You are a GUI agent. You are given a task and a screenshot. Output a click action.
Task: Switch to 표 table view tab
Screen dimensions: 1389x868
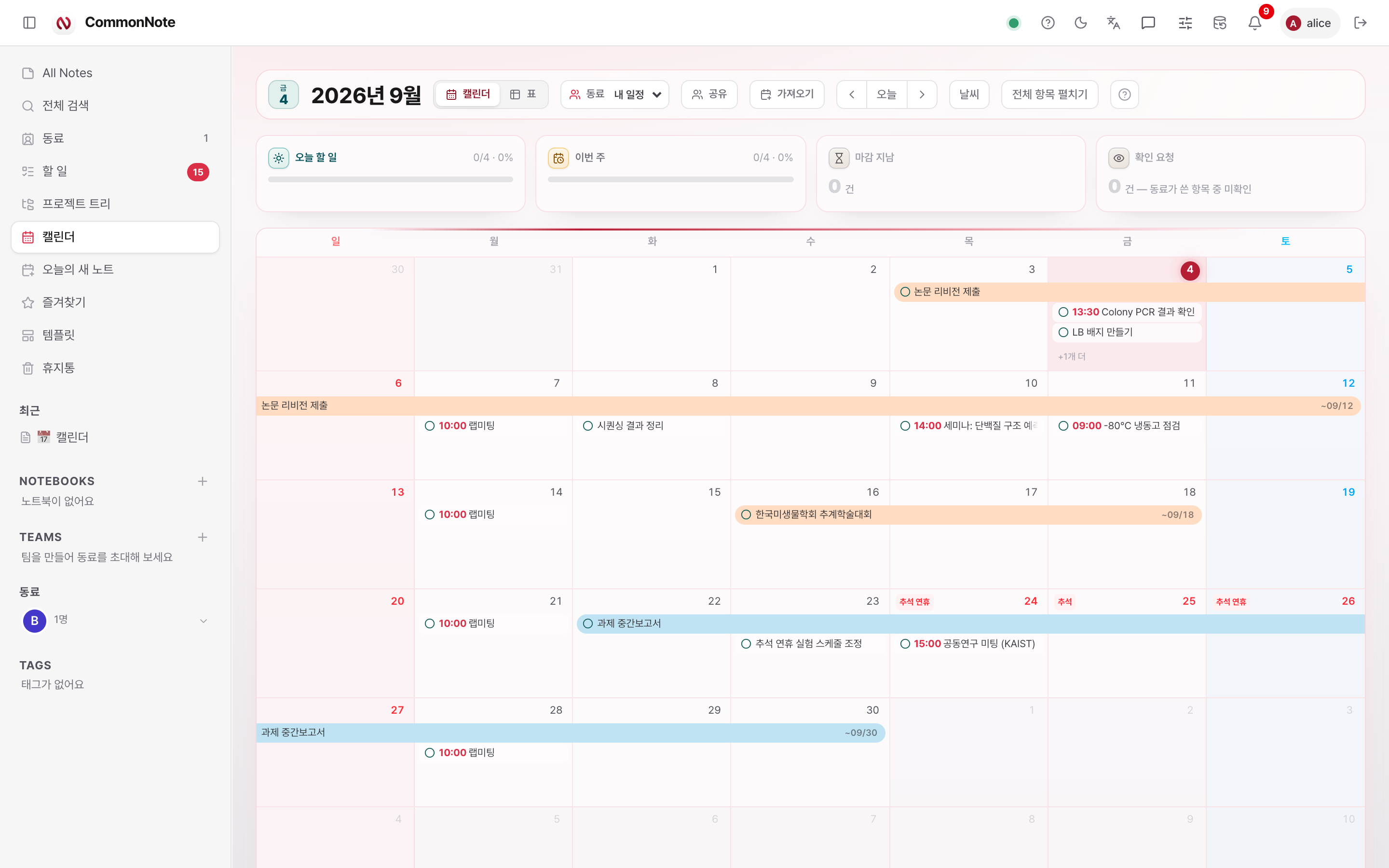[523, 94]
